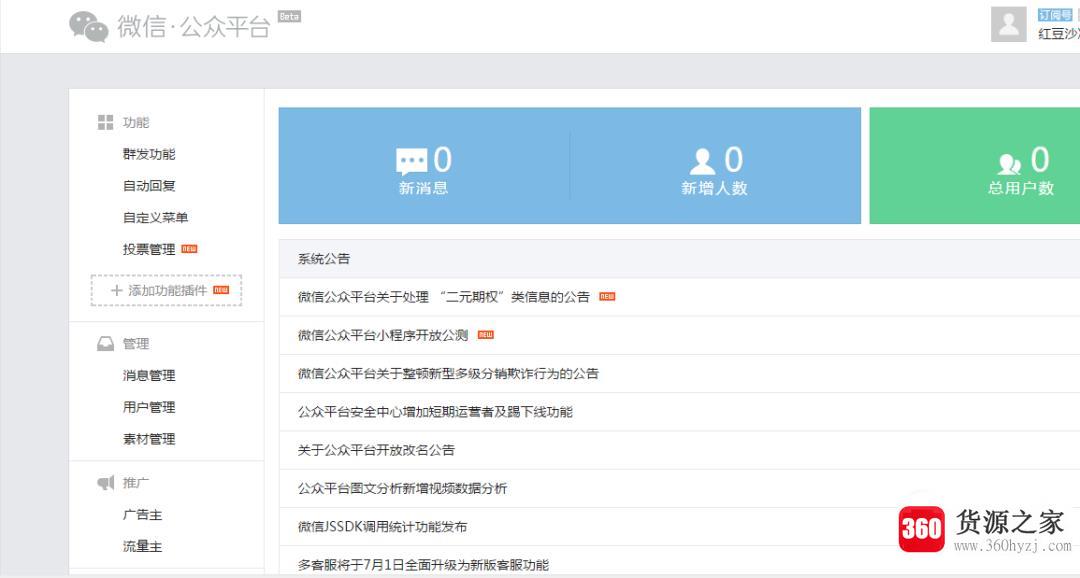Click the 管理 inbox tray icon
Image resolution: width=1080 pixels, height=578 pixels.
click(105, 344)
